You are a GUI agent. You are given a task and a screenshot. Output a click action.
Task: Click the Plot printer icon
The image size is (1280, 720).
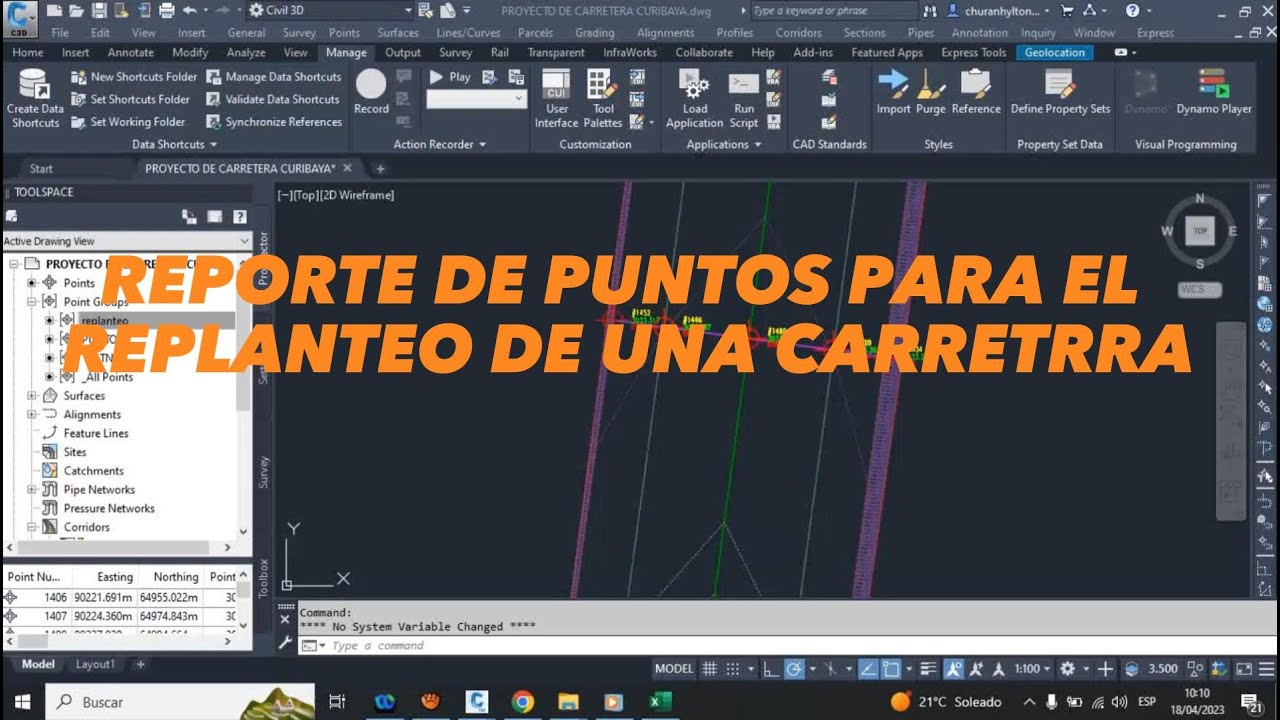[165, 10]
